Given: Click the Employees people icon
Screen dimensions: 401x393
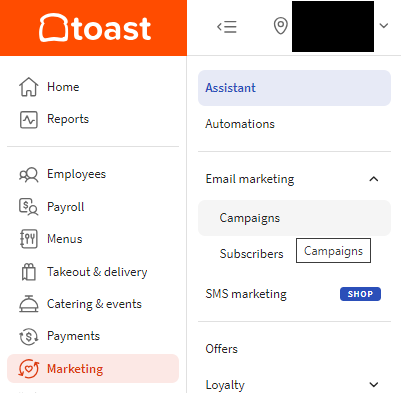Looking at the screenshot, I should (29, 174).
